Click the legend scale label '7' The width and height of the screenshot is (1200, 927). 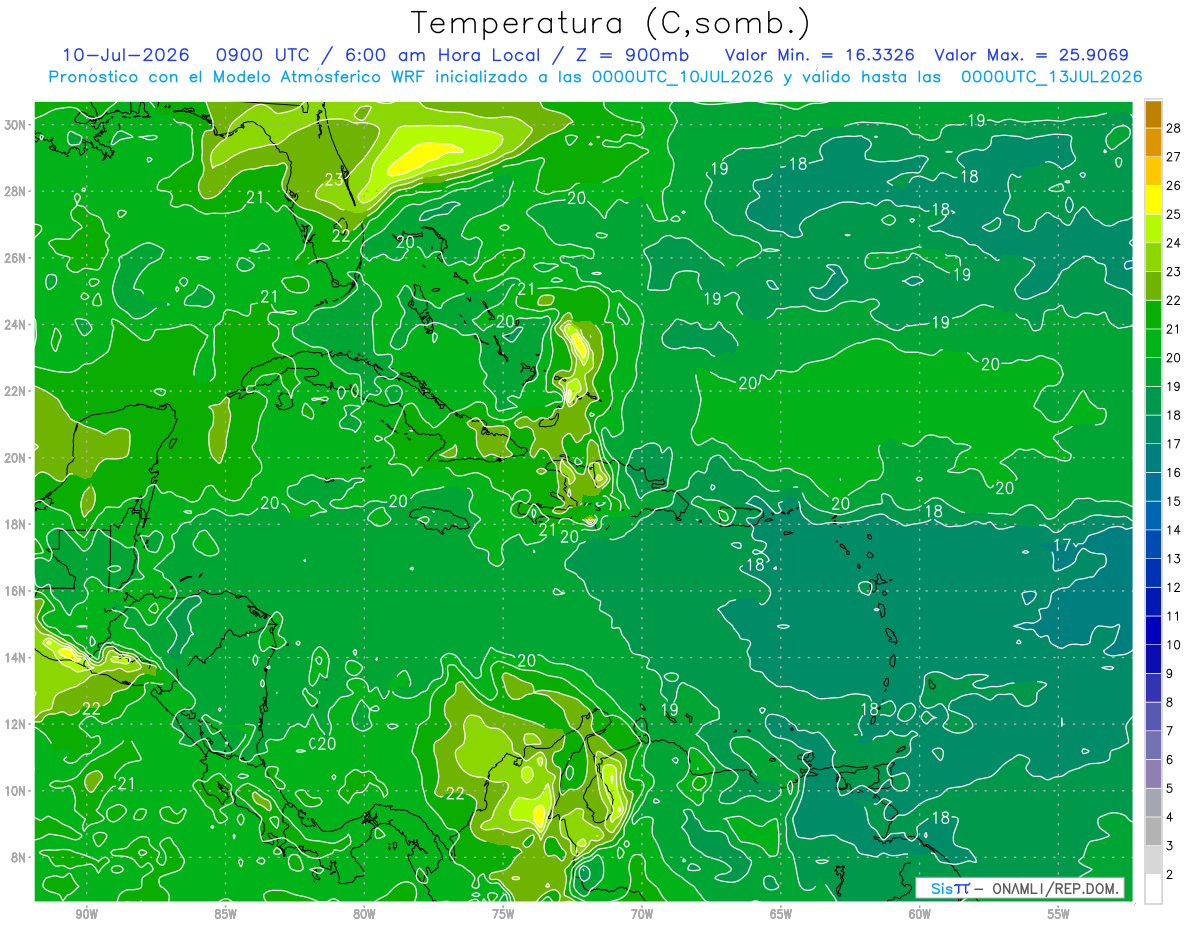pos(1170,731)
